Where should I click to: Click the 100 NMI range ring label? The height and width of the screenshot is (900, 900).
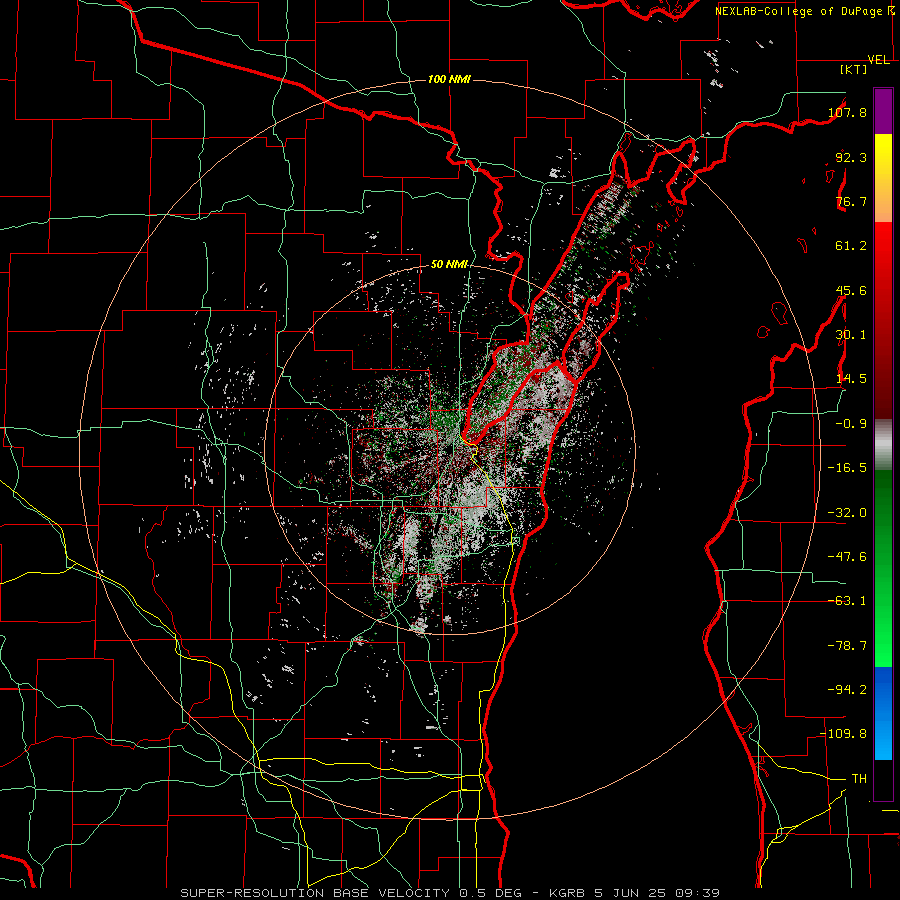[x=449, y=79]
